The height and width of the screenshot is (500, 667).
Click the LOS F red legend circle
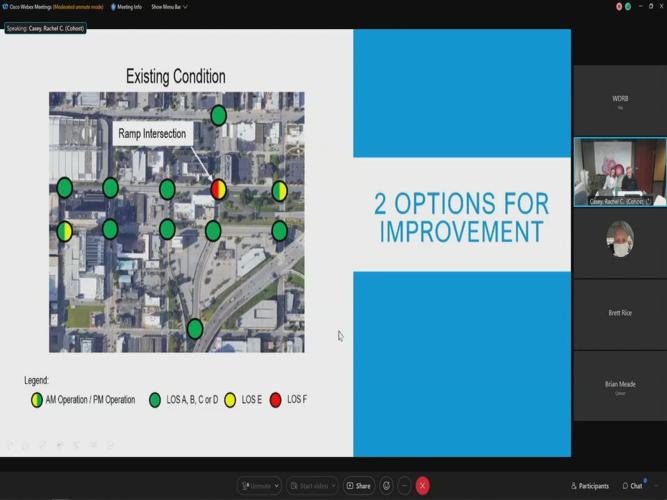pyautogui.click(x=276, y=400)
